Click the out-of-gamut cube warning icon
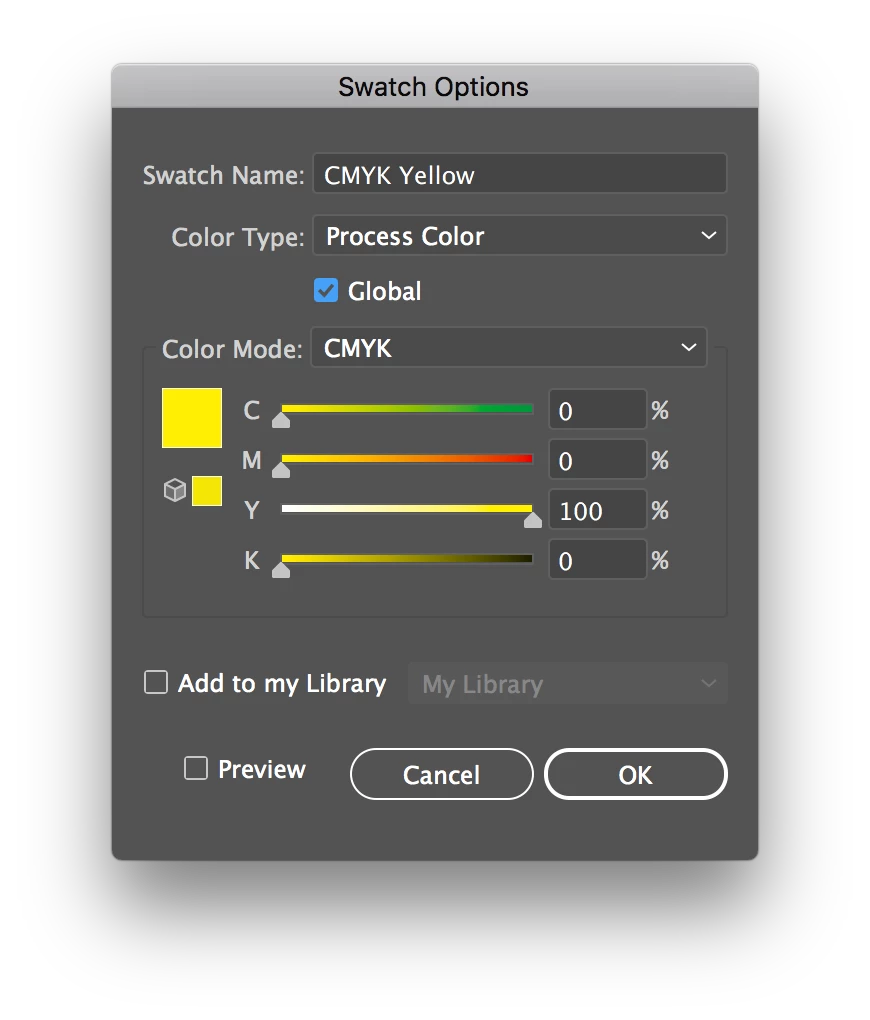 point(174,490)
